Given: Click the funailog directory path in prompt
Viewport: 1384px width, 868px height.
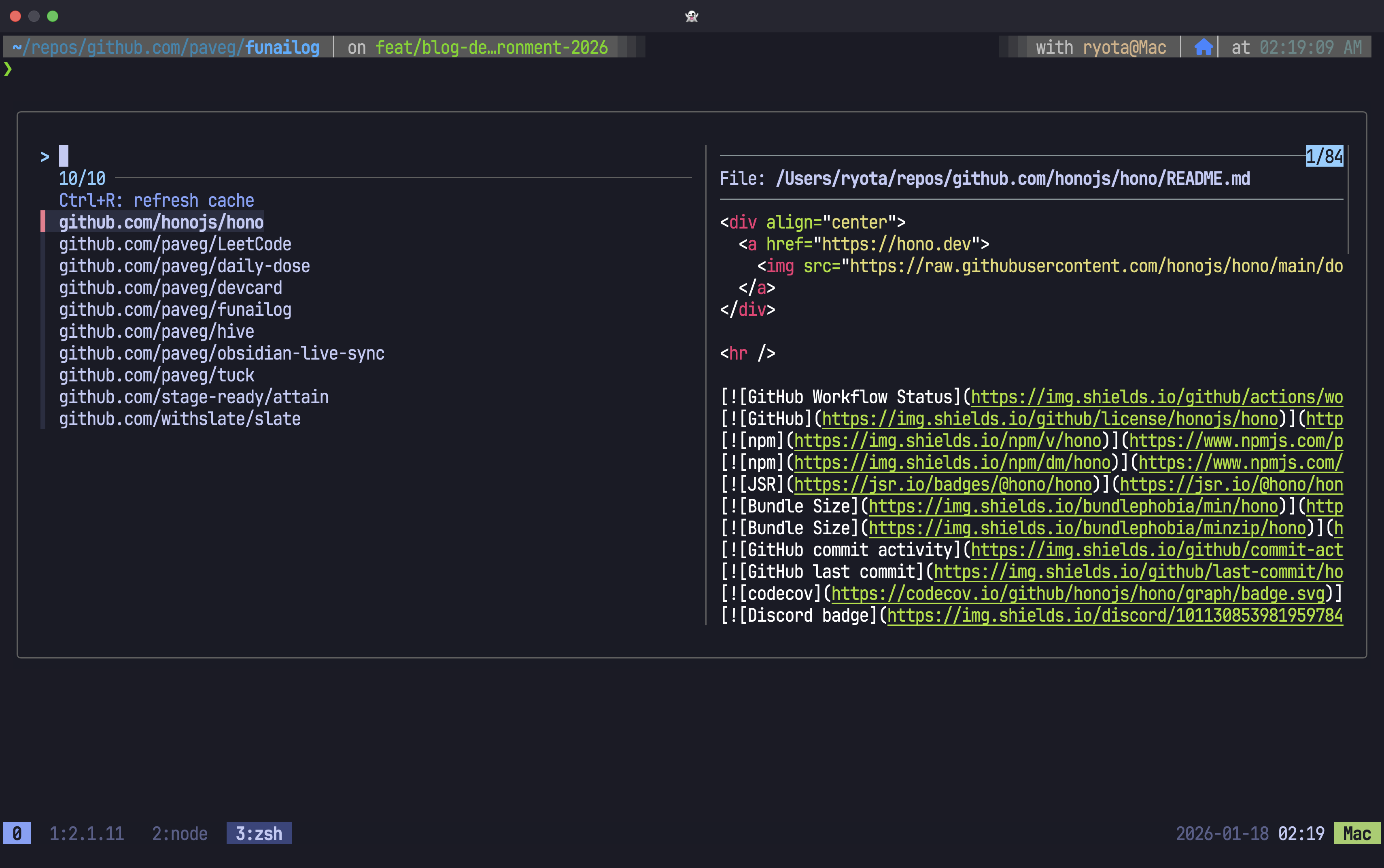Looking at the screenshot, I should (x=166, y=47).
